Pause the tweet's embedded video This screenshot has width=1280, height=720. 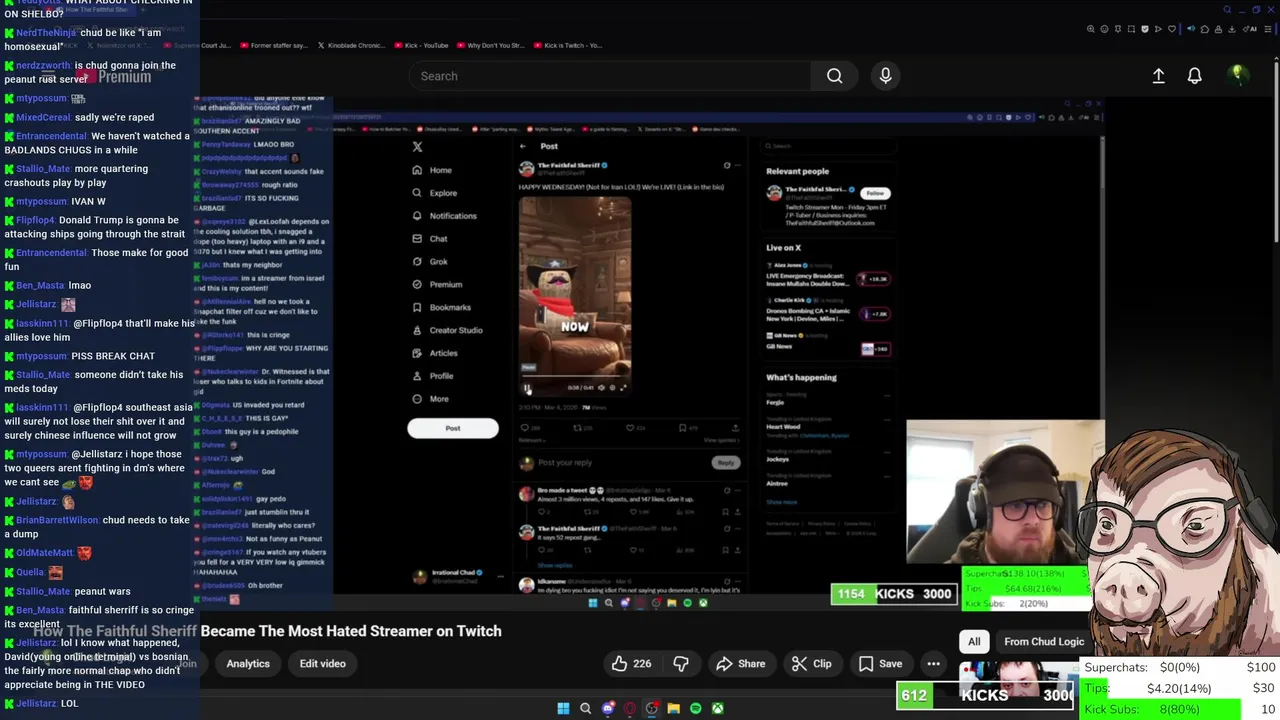527,388
